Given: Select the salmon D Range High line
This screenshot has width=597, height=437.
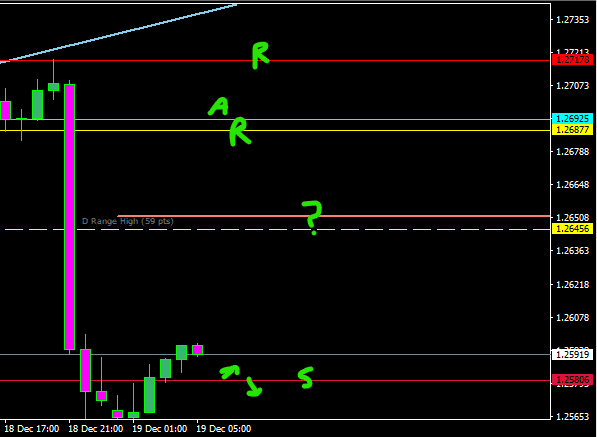Looking at the screenshot, I should coord(334,216).
